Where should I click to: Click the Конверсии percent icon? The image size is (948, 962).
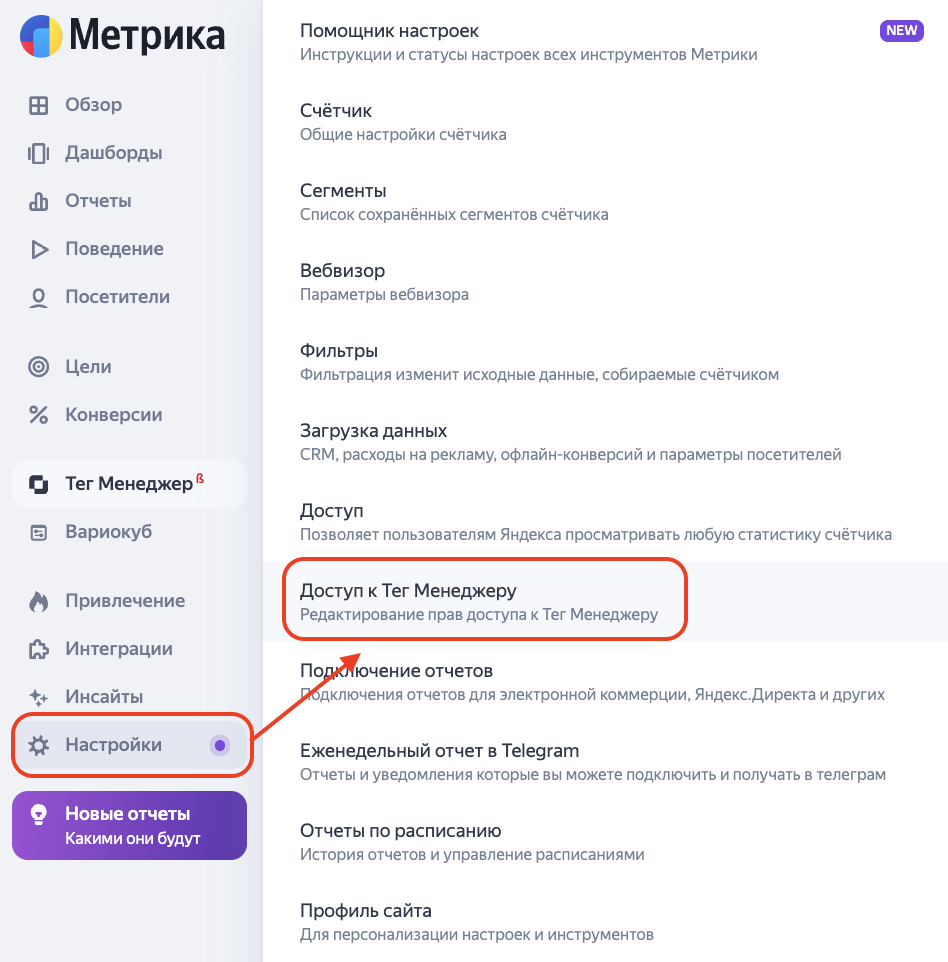(38, 415)
